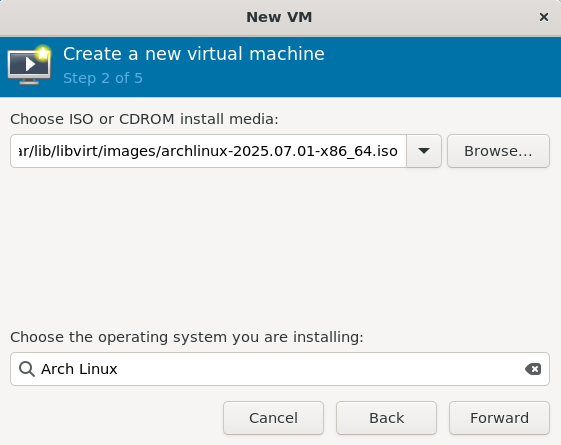Image resolution: width=561 pixels, height=445 pixels.
Task: Clear the Arch Linux operating system entry
Action: [533, 369]
